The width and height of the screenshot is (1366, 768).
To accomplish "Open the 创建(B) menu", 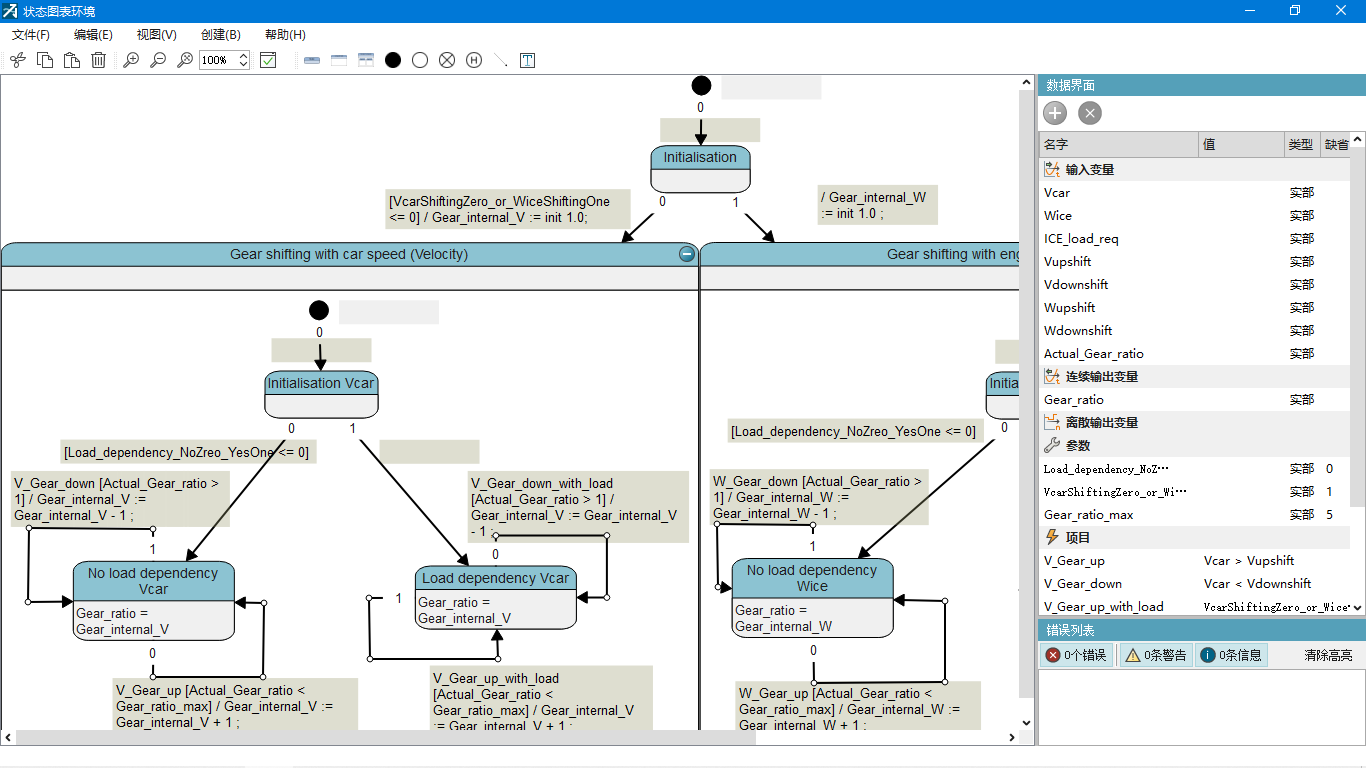I will coord(221,34).
